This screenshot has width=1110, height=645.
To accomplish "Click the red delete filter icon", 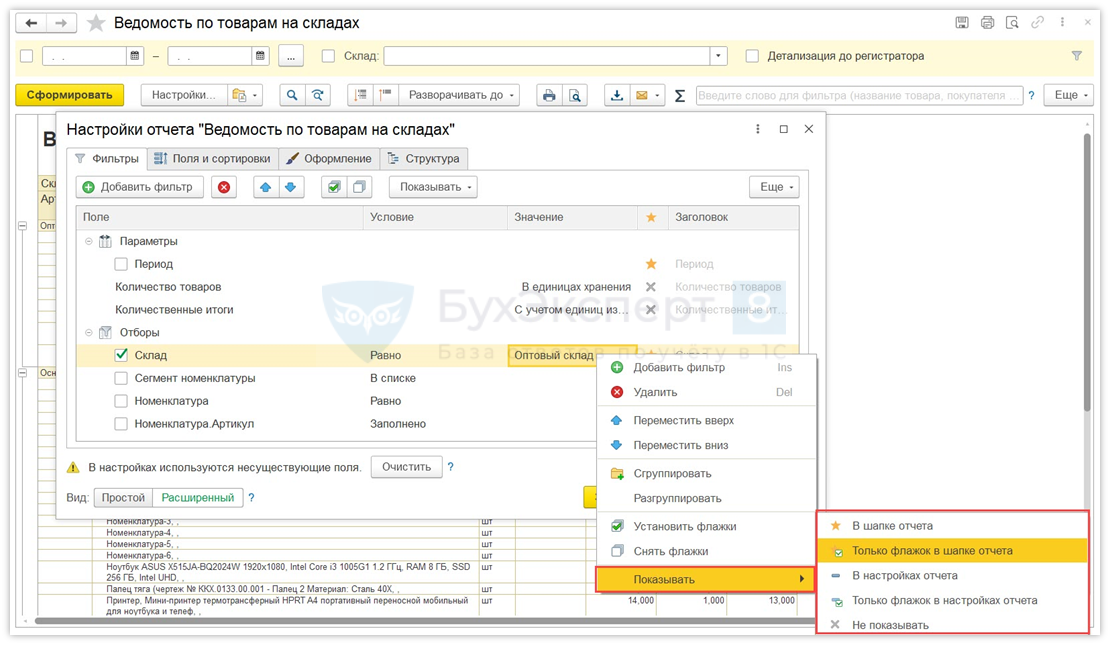I will click(224, 187).
